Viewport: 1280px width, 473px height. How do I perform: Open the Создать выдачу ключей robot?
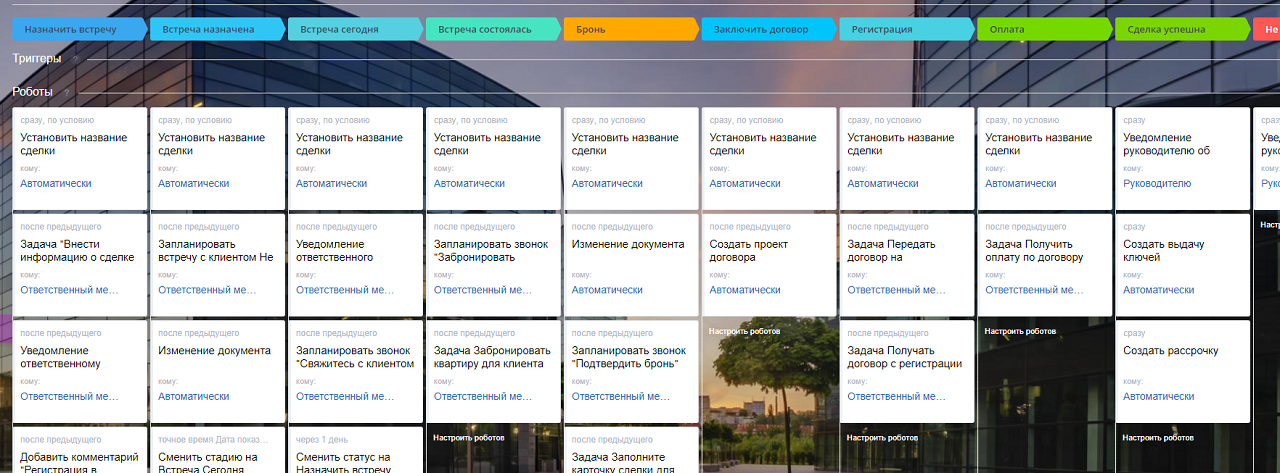1163,251
